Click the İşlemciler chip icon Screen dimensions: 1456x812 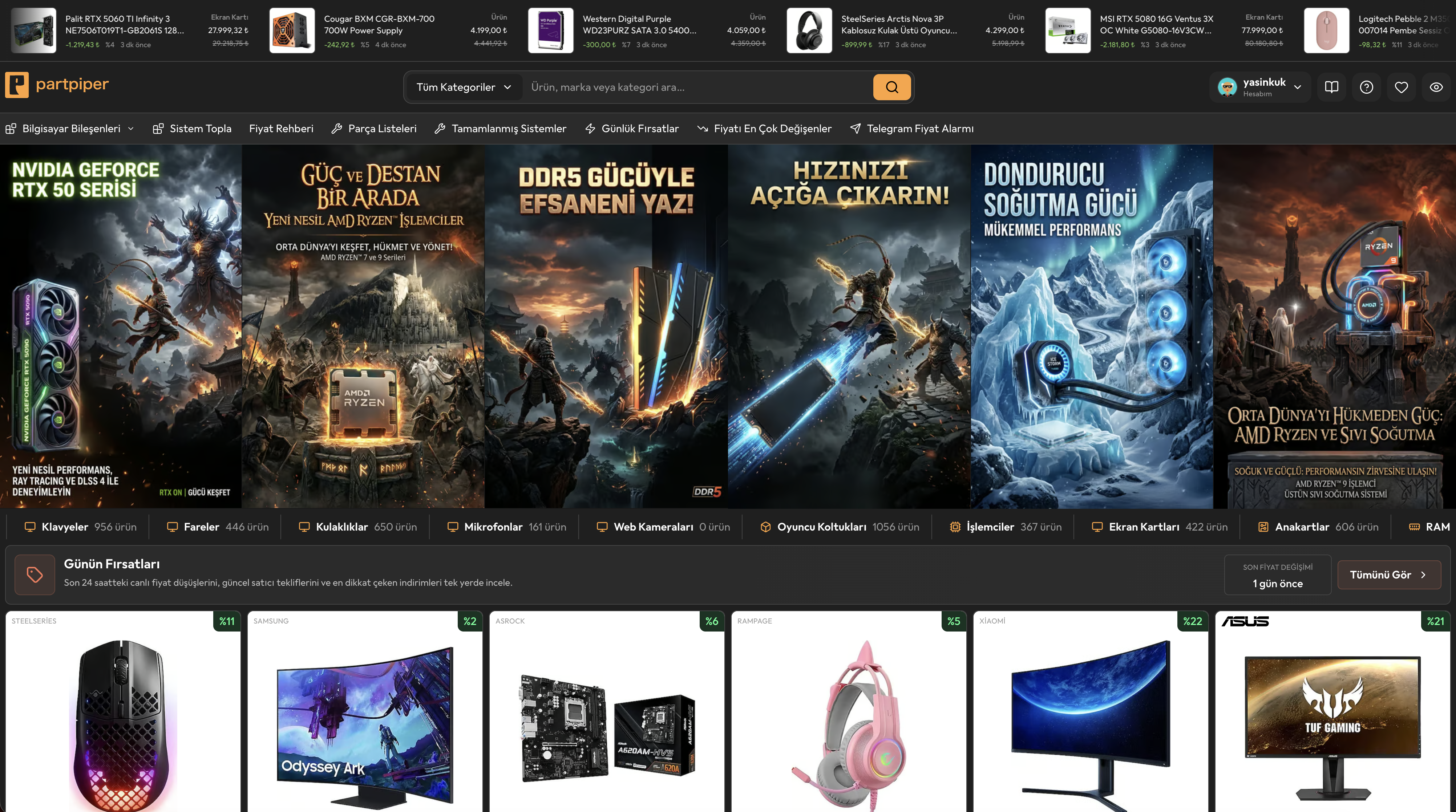[x=955, y=527]
